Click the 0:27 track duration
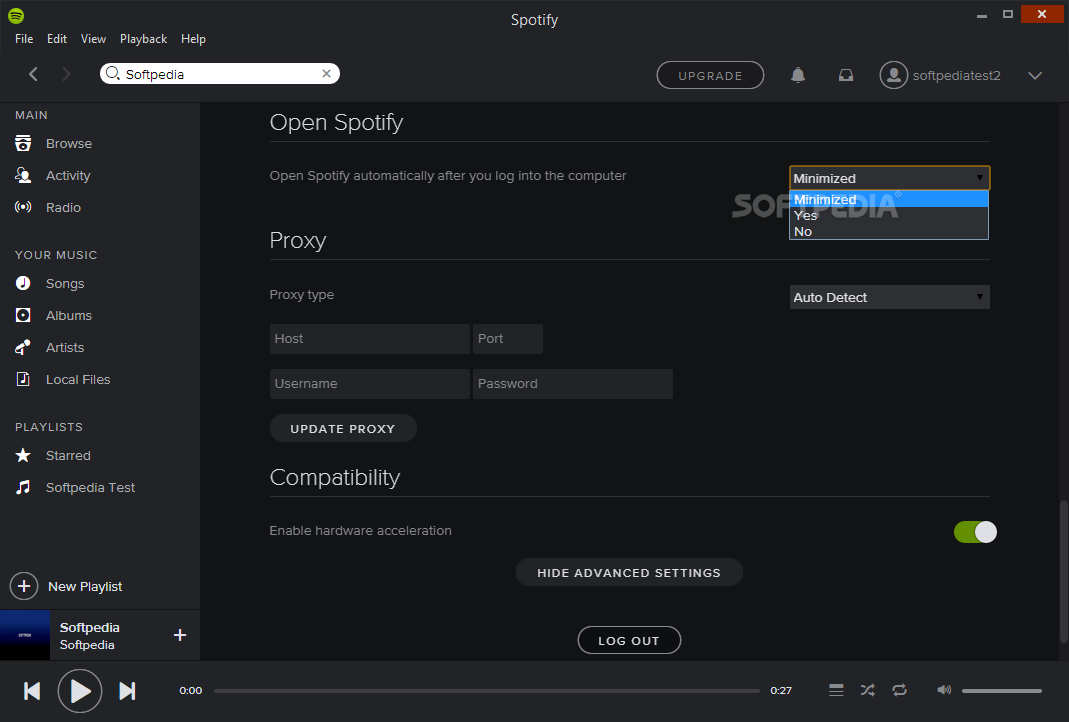This screenshot has width=1069, height=722. [781, 691]
